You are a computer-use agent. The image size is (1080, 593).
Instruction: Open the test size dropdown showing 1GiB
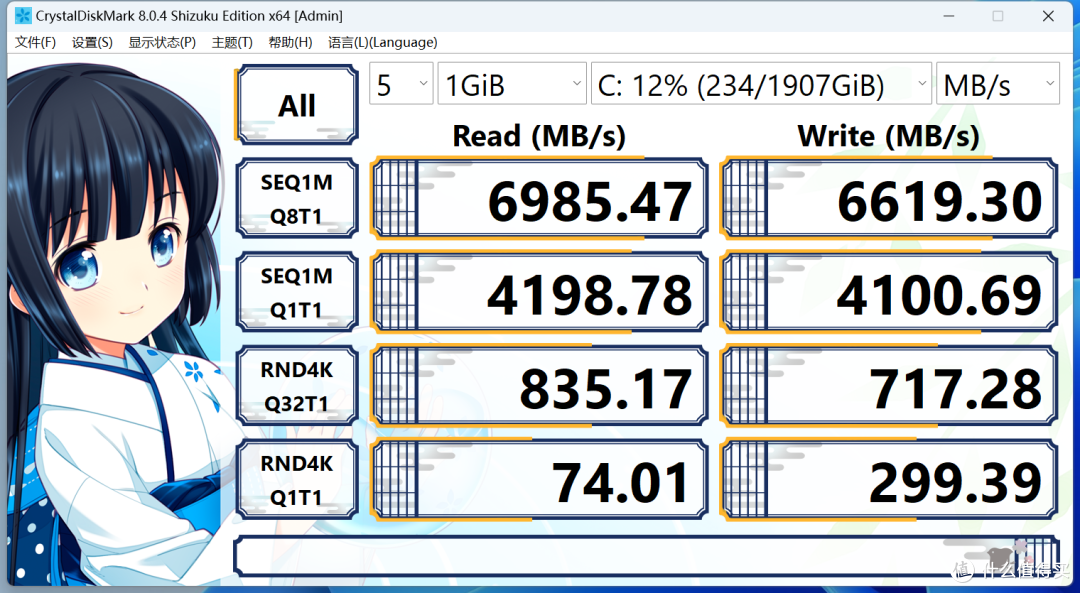coord(511,84)
